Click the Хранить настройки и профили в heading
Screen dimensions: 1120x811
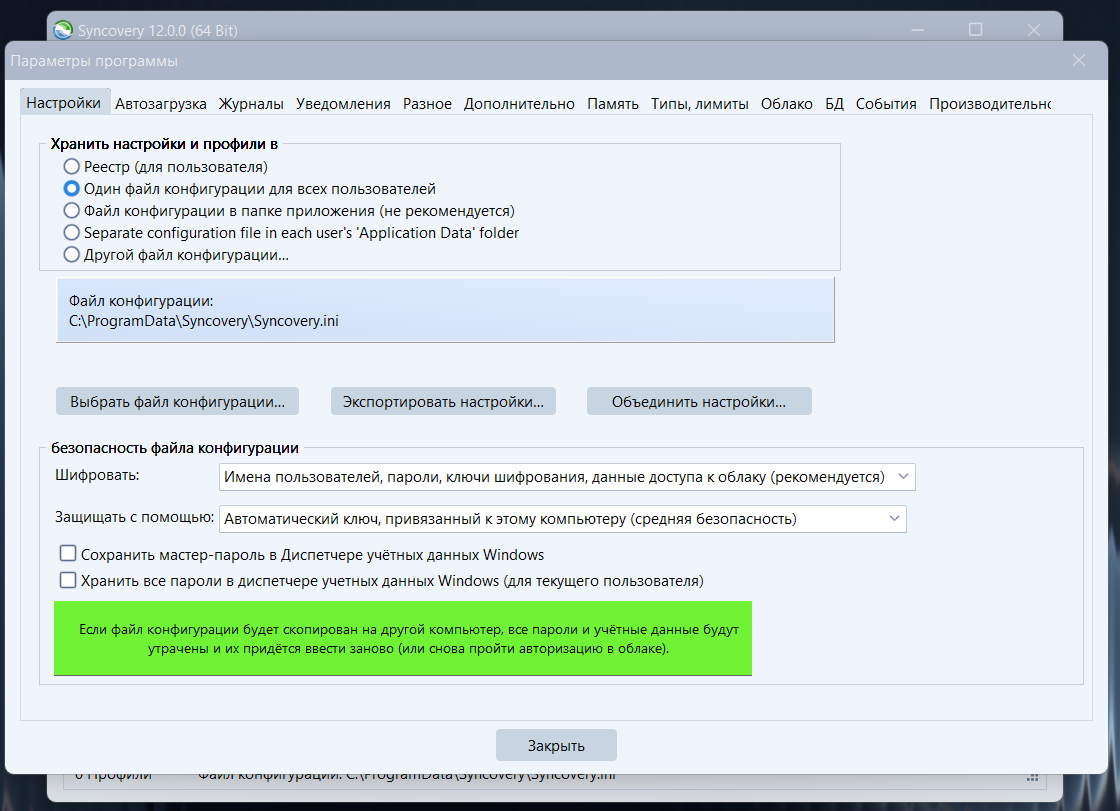164,144
